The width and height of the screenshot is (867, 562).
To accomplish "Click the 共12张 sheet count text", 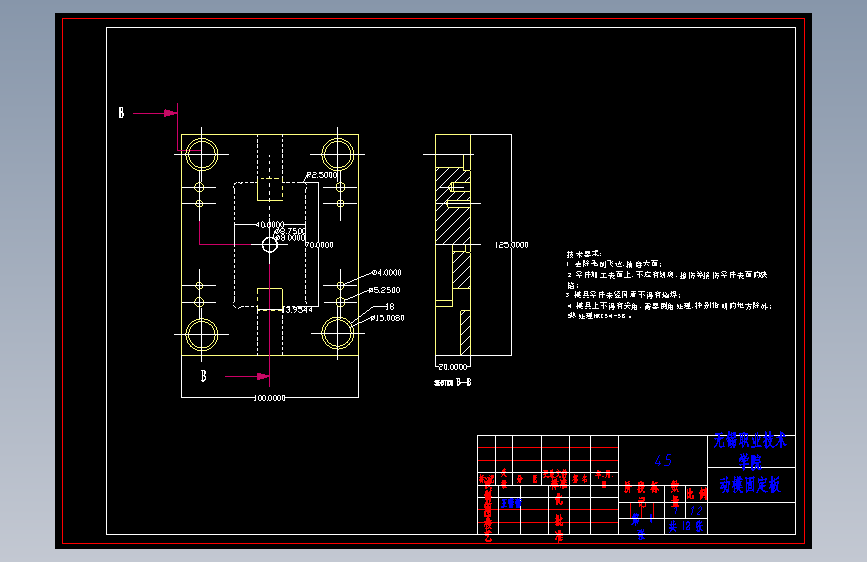I will [686, 526].
